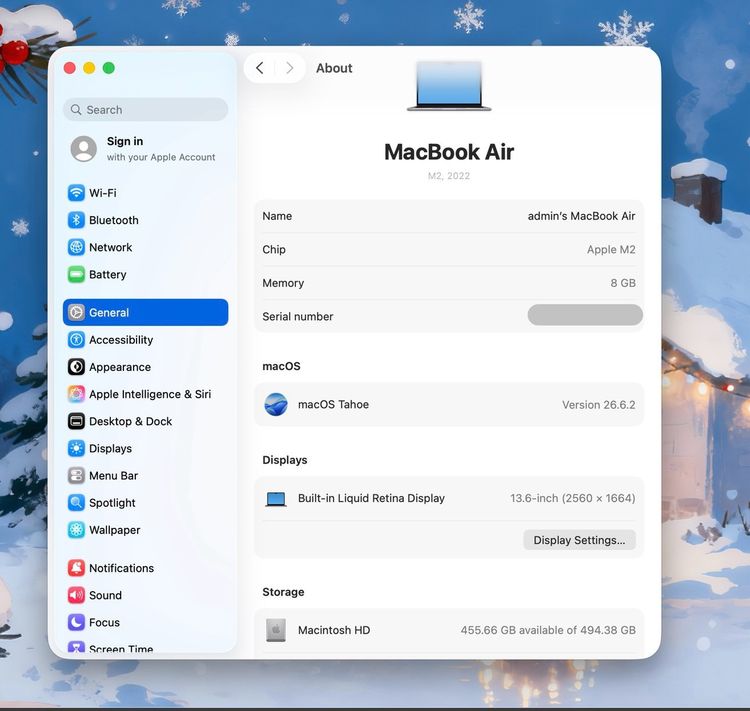Viewport: 750px width, 711px height.
Task: Select the Wallpaper flower icon
Action: (76, 530)
